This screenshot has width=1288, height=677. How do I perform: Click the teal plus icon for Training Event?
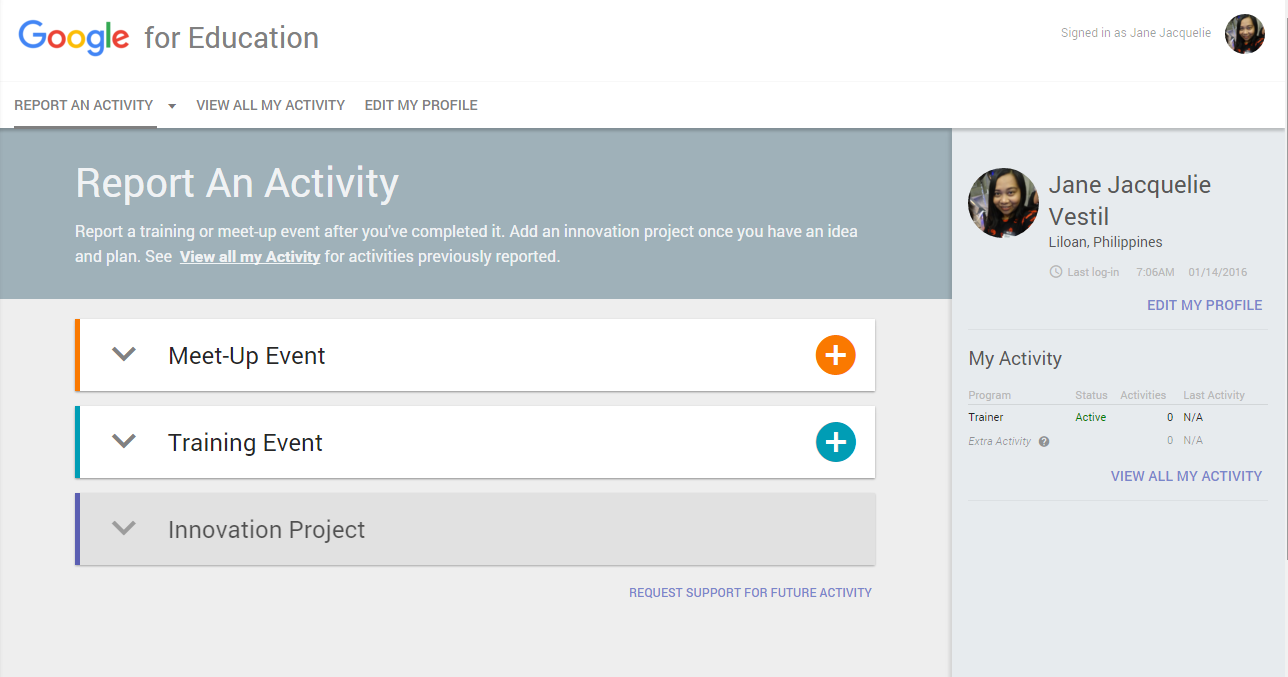tap(835, 442)
